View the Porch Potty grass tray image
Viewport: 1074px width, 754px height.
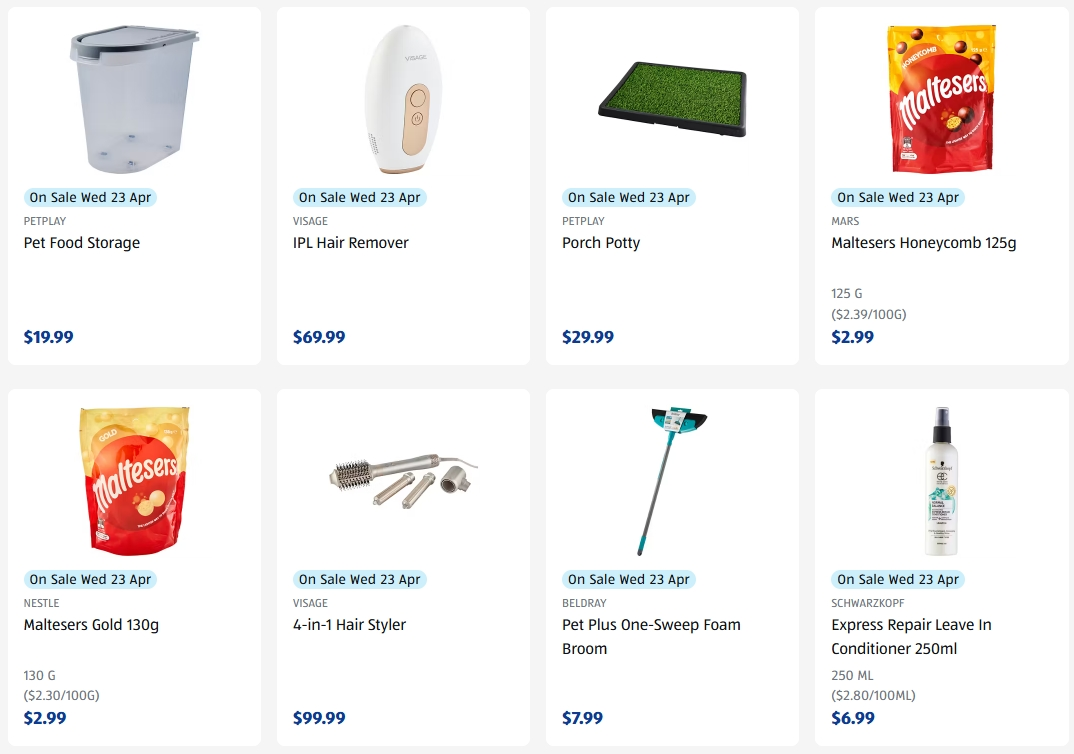pyautogui.click(x=673, y=99)
